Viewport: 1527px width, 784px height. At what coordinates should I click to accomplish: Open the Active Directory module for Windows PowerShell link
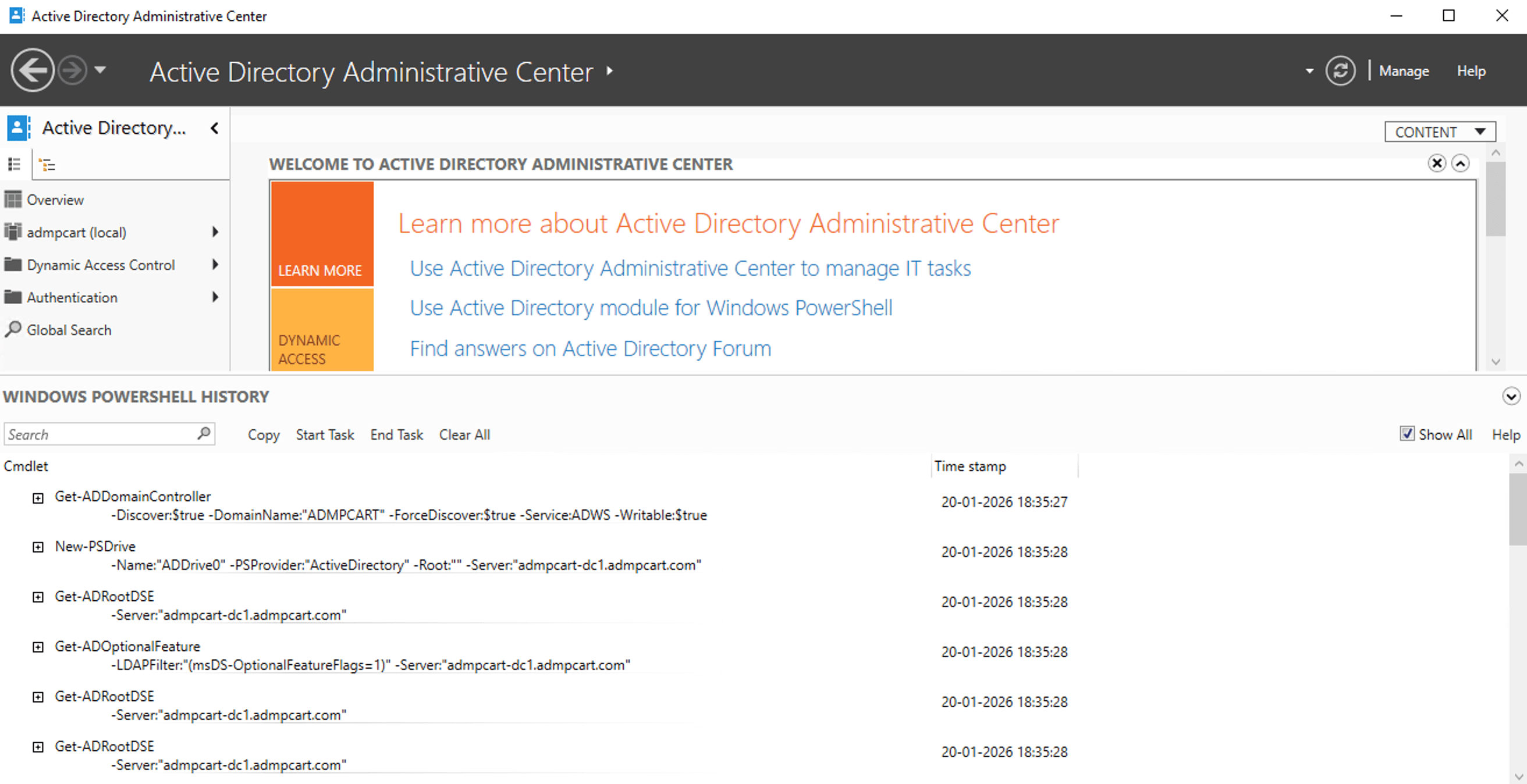coord(650,308)
